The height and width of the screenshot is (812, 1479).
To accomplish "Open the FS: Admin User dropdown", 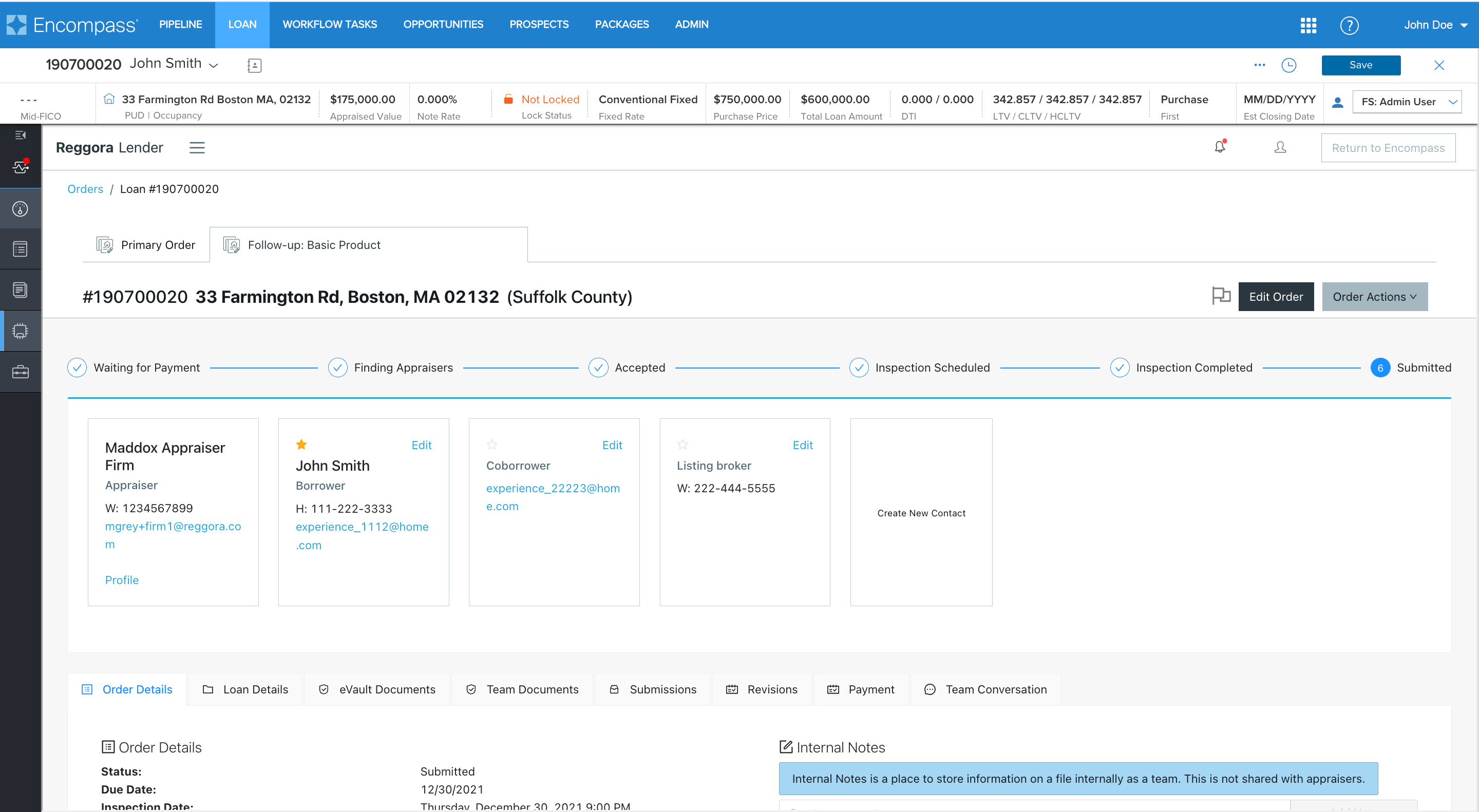I will (x=1406, y=102).
